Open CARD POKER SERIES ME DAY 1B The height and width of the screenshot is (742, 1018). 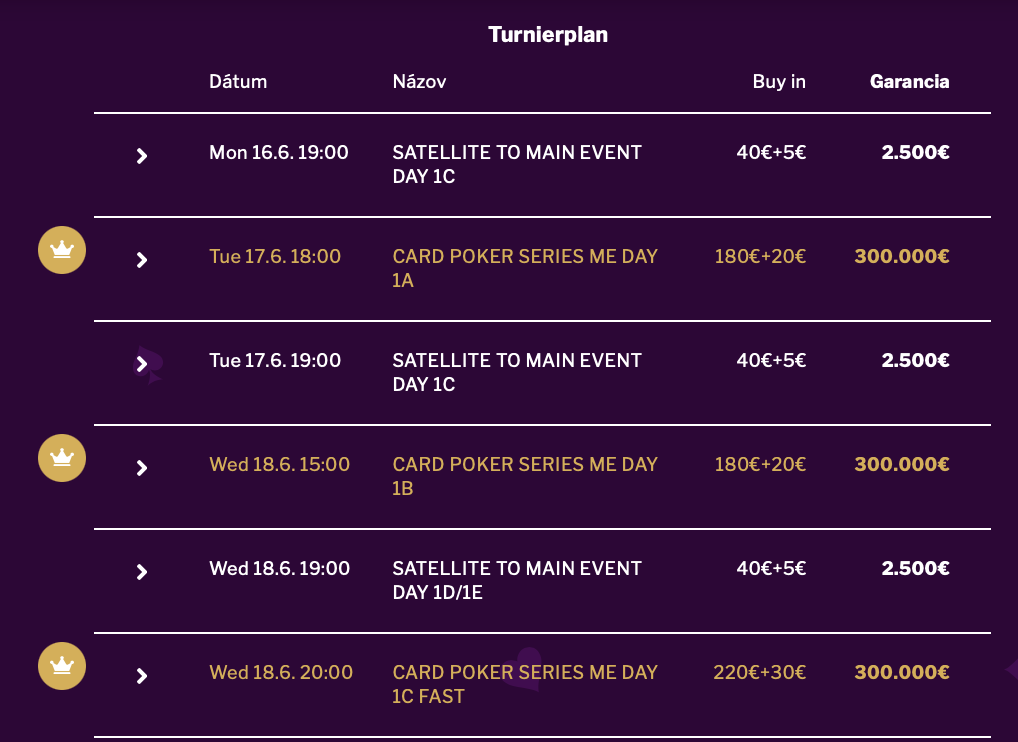coord(525,476)
